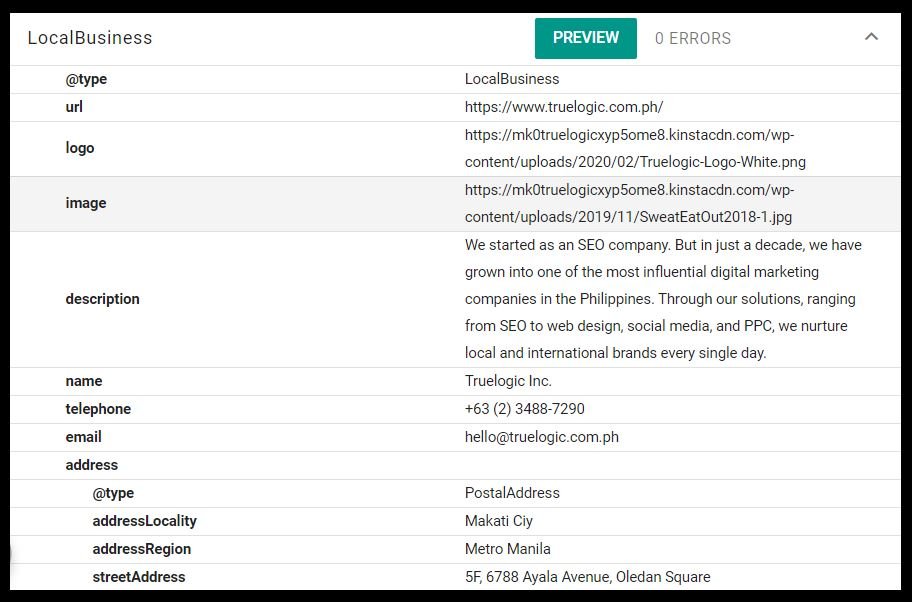Image resolution: width=912 pixels, height=602 pixels.
Task: Click the telephone property label
Action: coord(98,409)
